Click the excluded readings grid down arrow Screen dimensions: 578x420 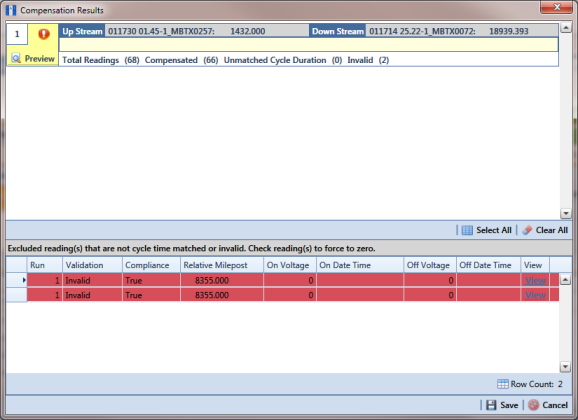(565, 366)
